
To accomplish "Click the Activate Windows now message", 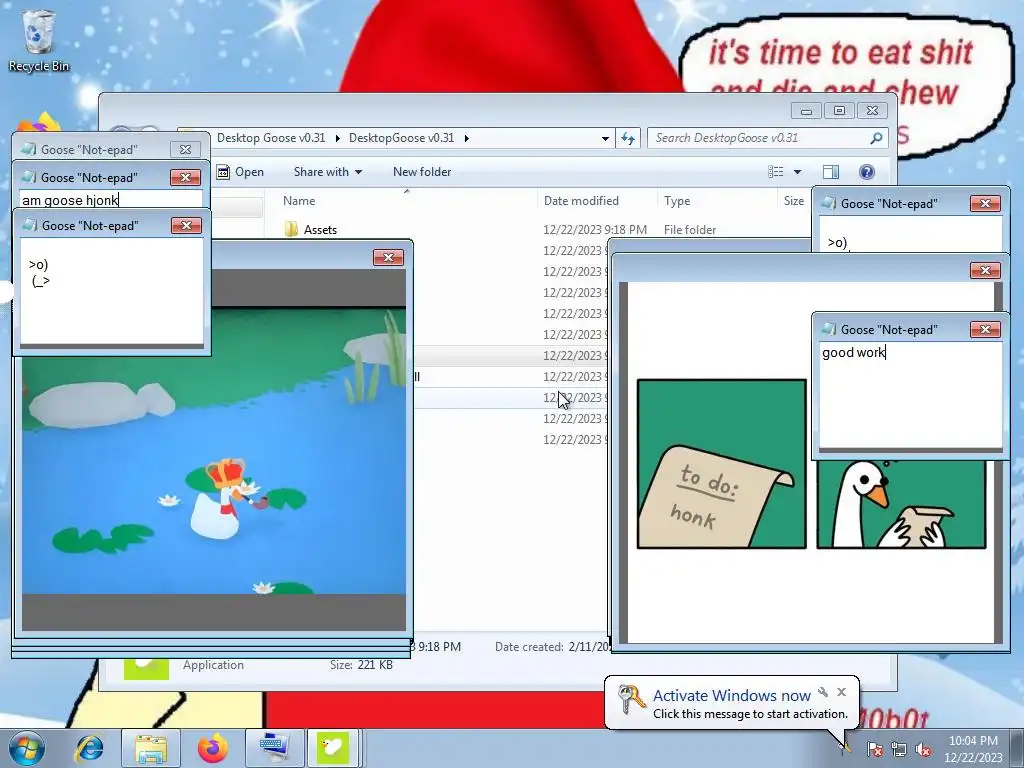I will pyautogui.click(x=732, y=696).
